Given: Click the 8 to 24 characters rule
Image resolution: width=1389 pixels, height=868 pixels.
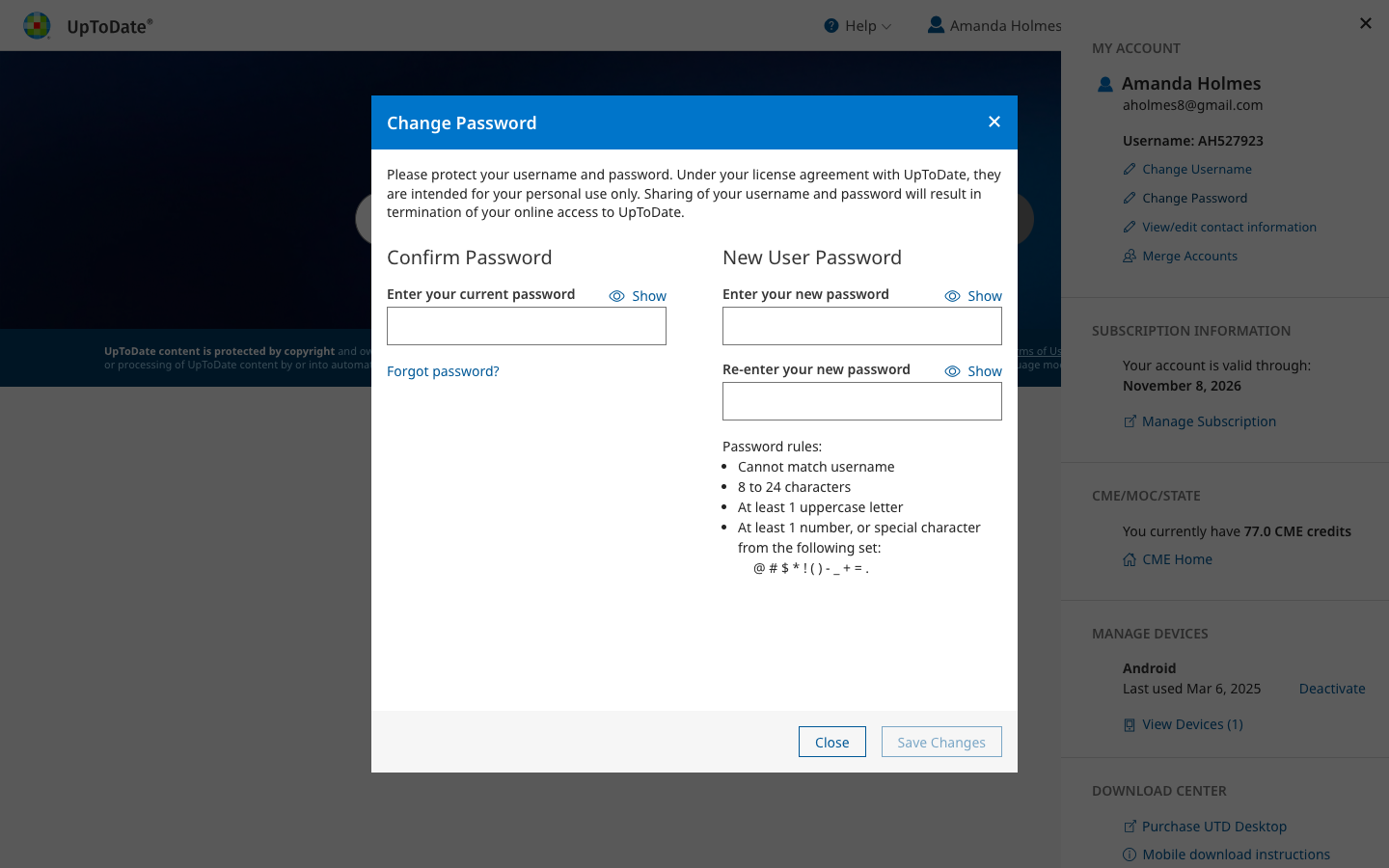Looking at the screenshot, I should [794, 487].
